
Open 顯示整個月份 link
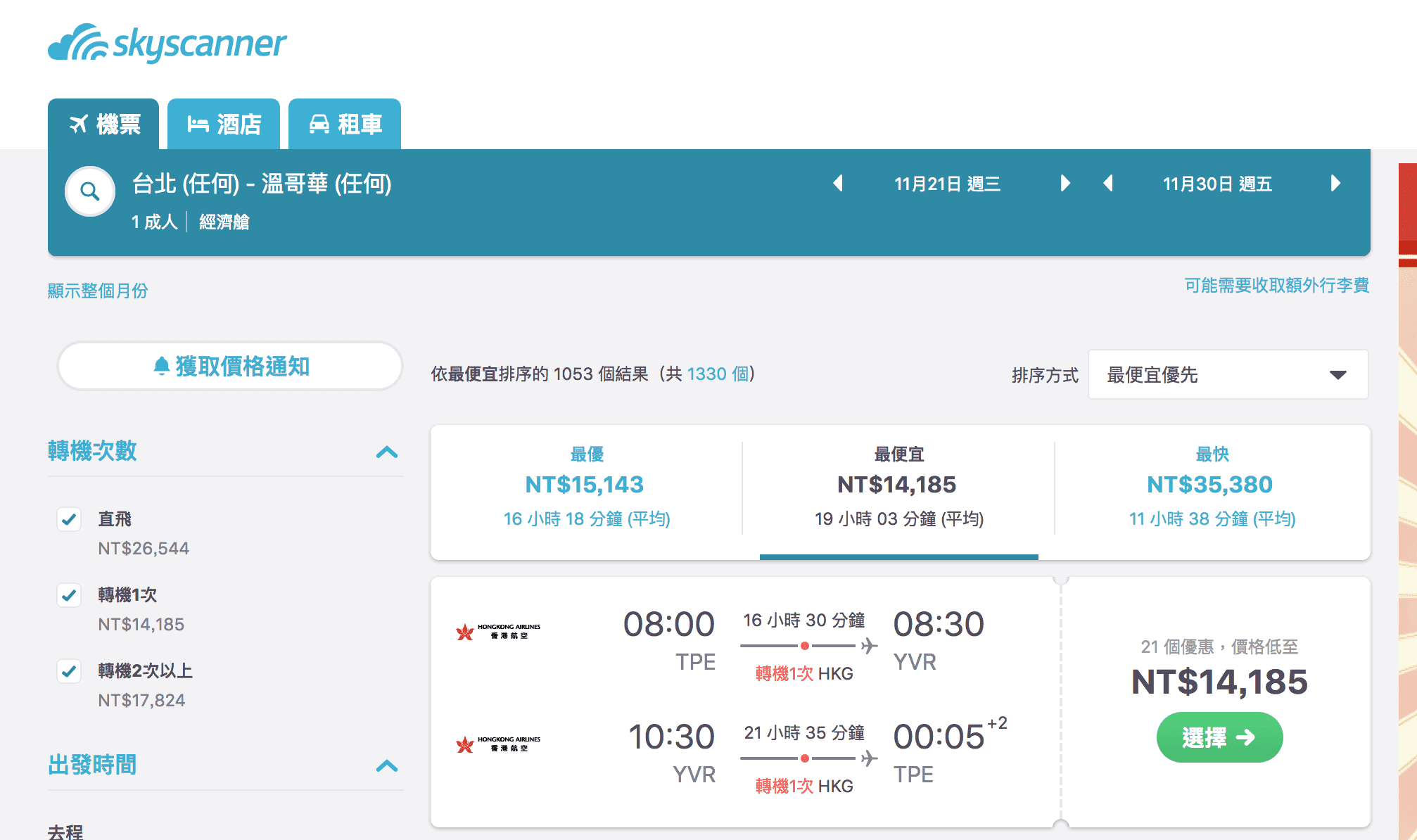click(99, 289)
